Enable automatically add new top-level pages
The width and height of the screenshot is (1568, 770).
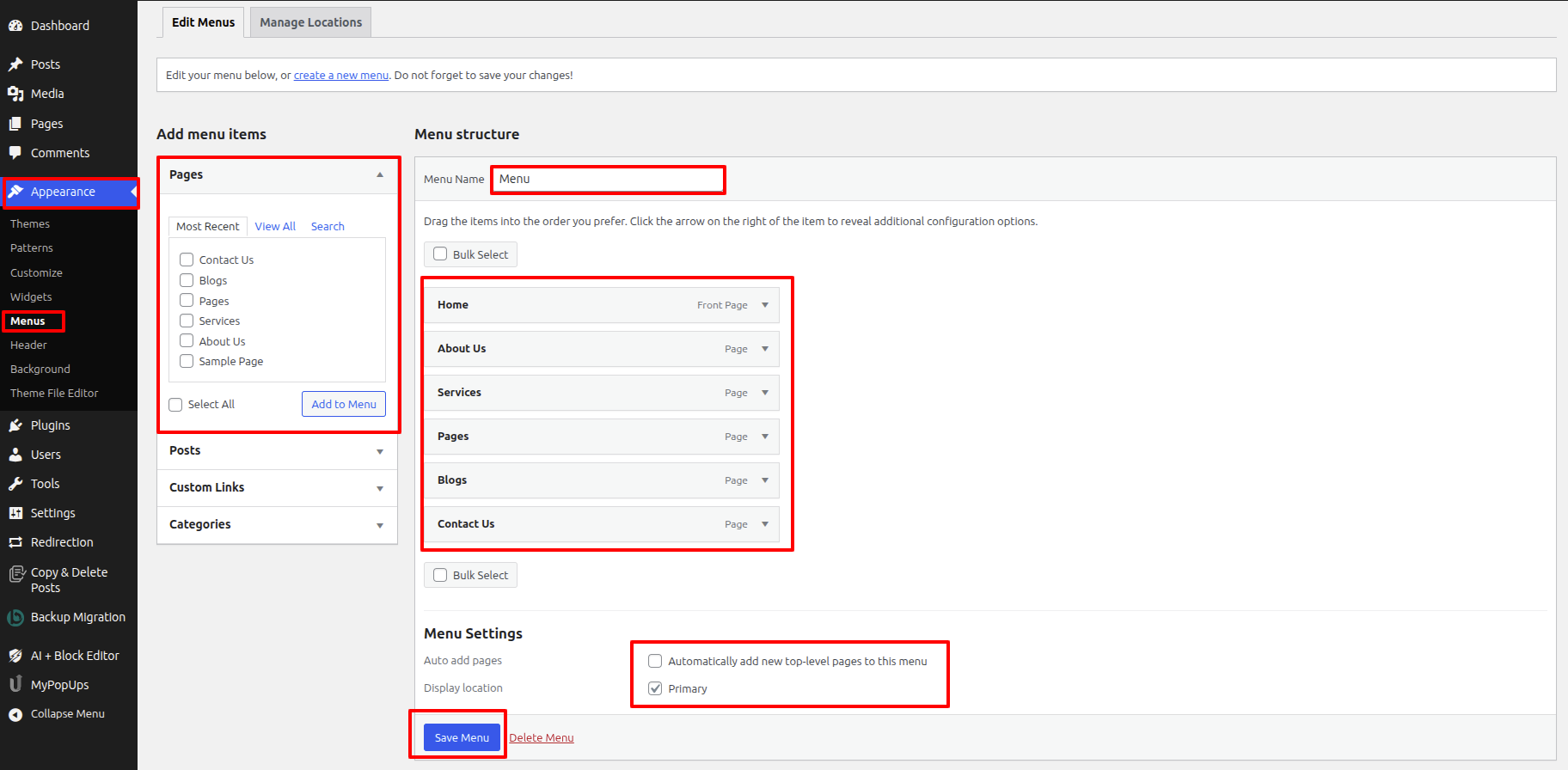pyautogui.click(x=655, y=661)
